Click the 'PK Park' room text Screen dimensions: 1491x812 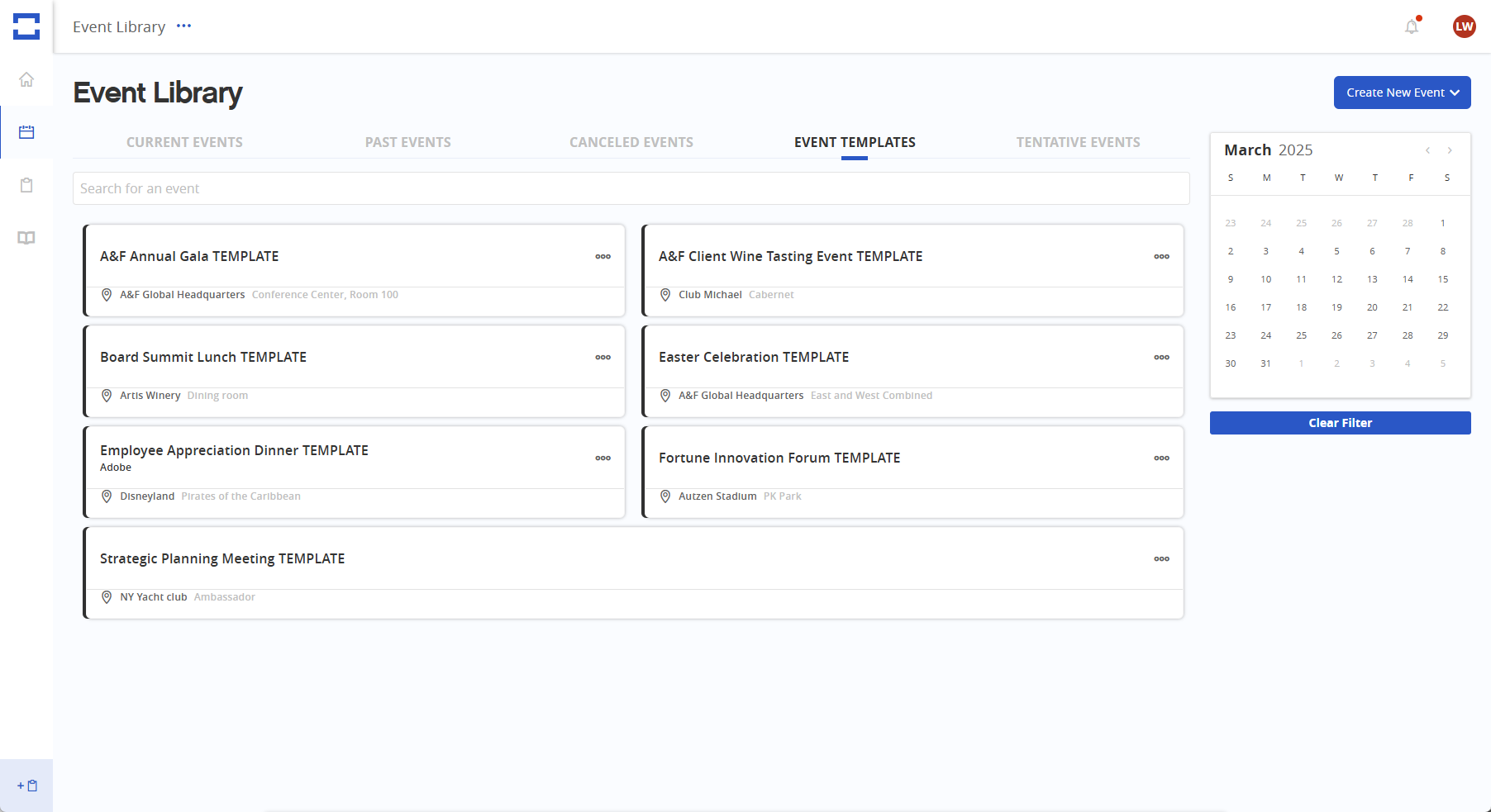pos(782,496)
